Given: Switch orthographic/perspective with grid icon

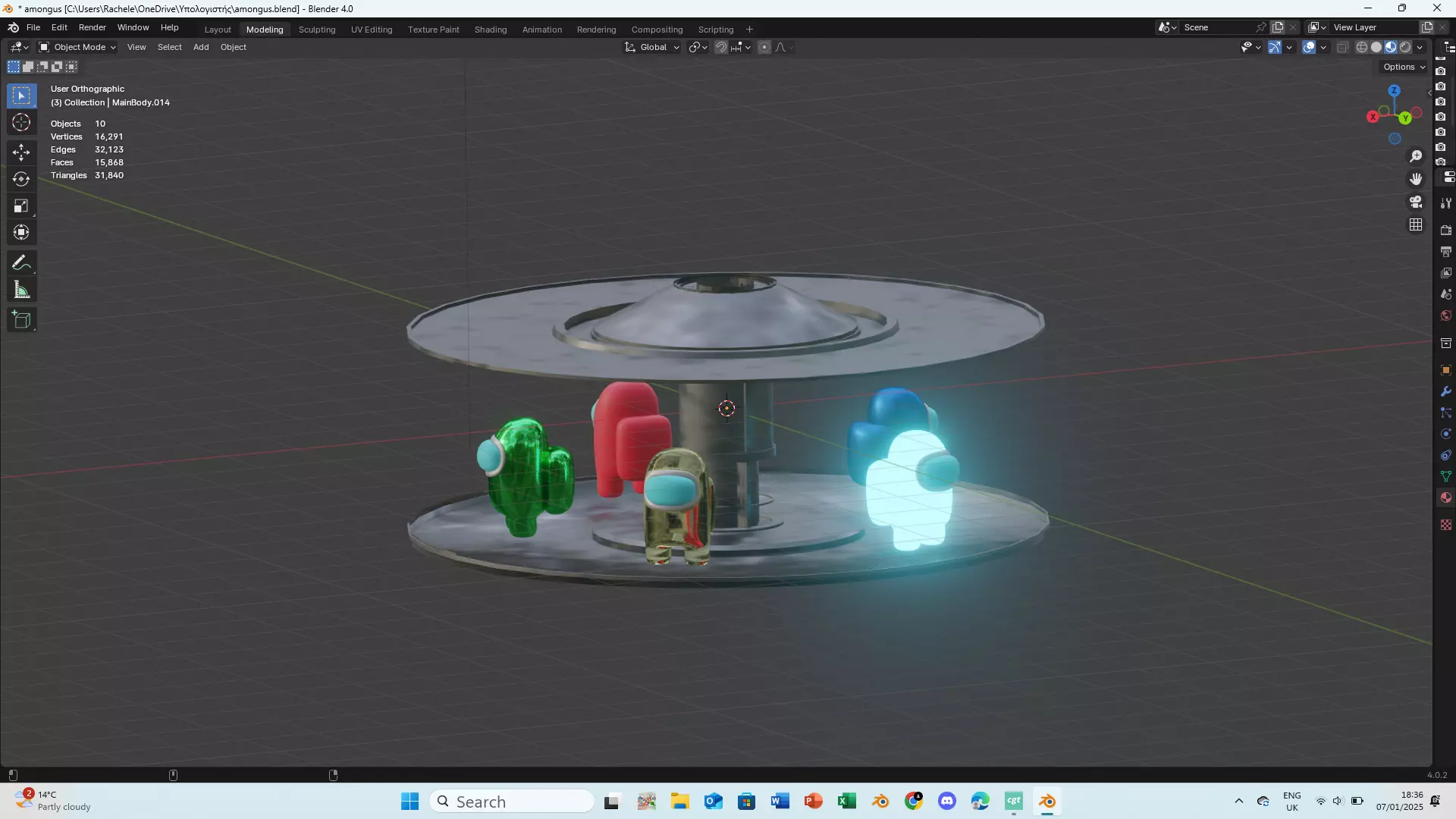Looking at the screenshot, I should tap(1416, 224).
